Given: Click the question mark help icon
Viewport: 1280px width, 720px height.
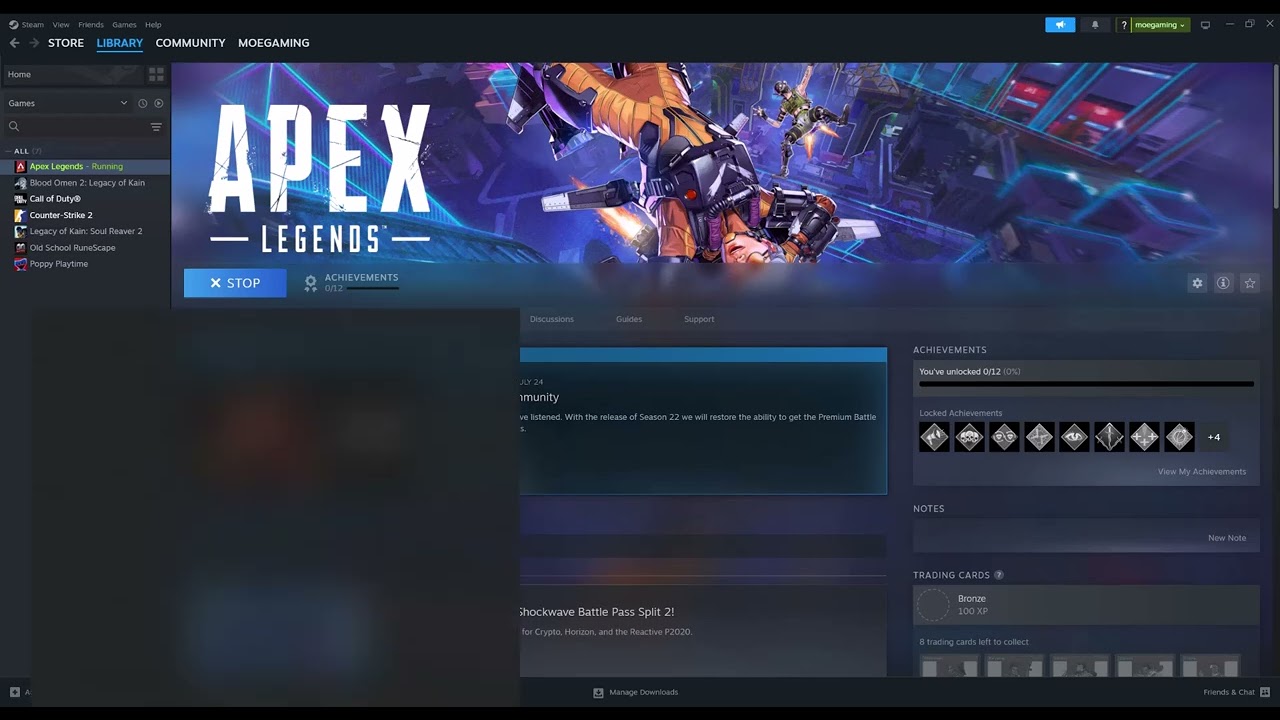Looking at the screenshot, I should (x=1124, y=25).
